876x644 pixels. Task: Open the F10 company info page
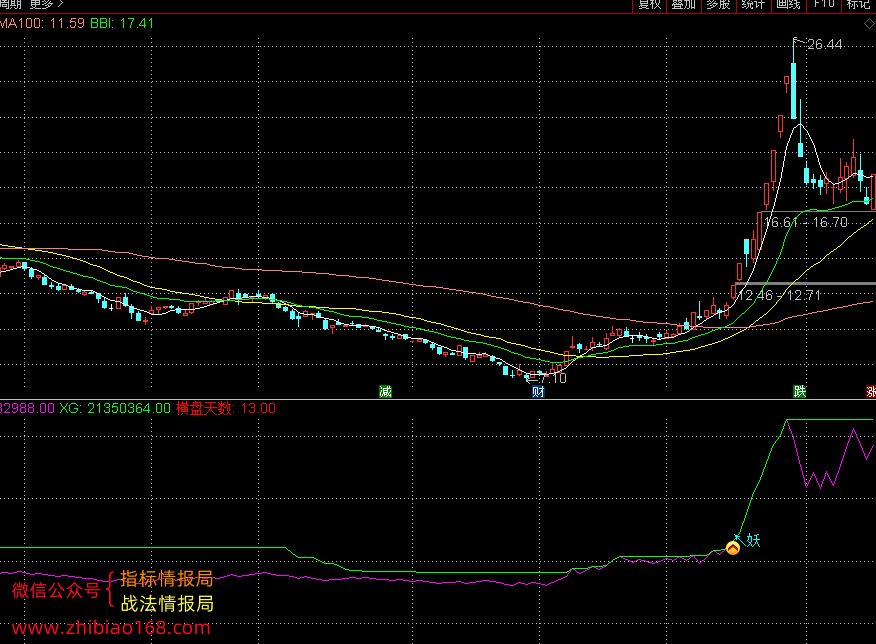823,4
